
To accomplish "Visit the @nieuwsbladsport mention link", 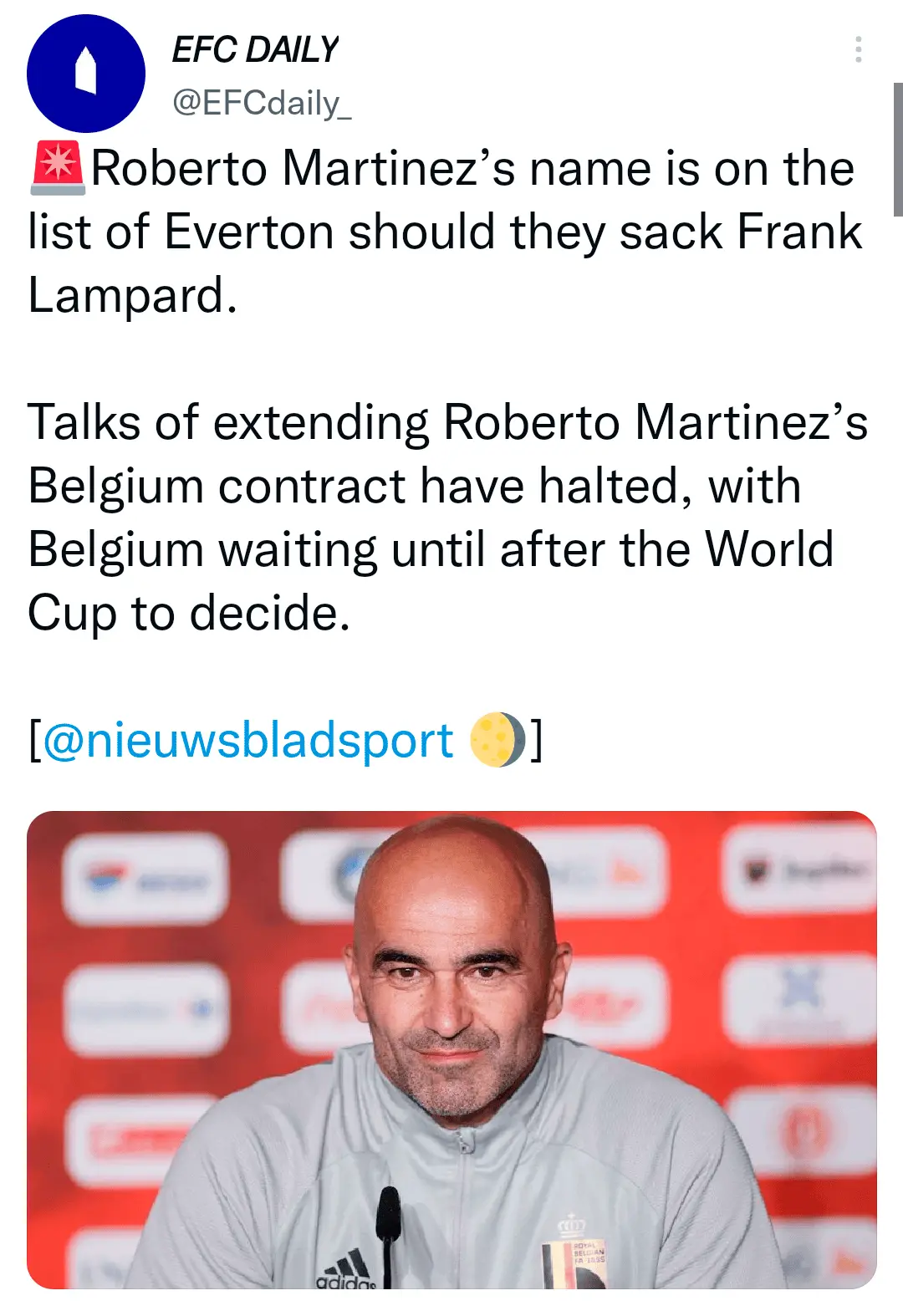I will click(x=247, y=741).
